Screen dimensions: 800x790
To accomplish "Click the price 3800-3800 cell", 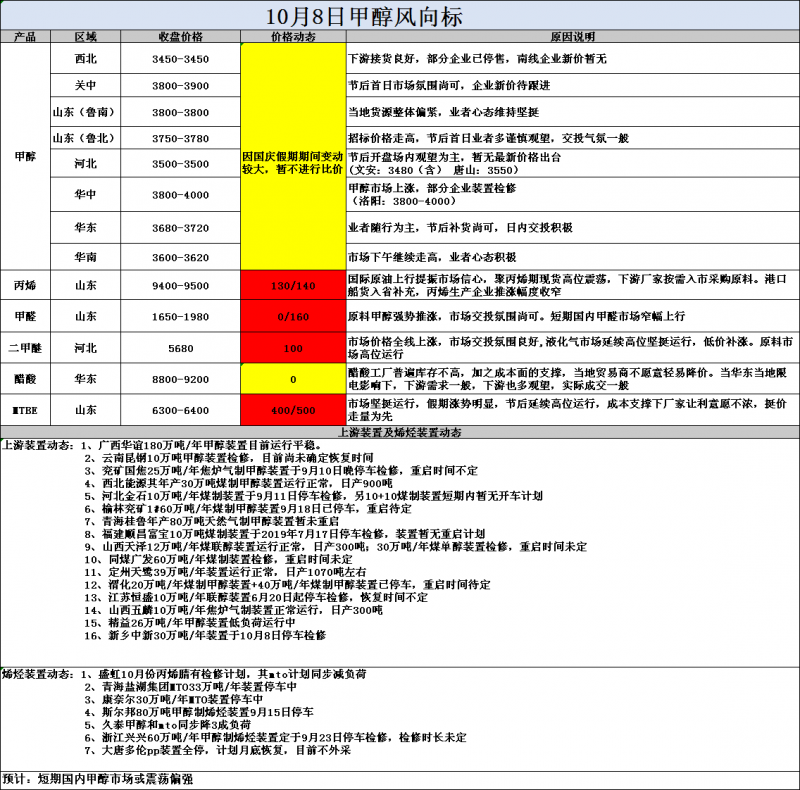I will coord(180,112).
